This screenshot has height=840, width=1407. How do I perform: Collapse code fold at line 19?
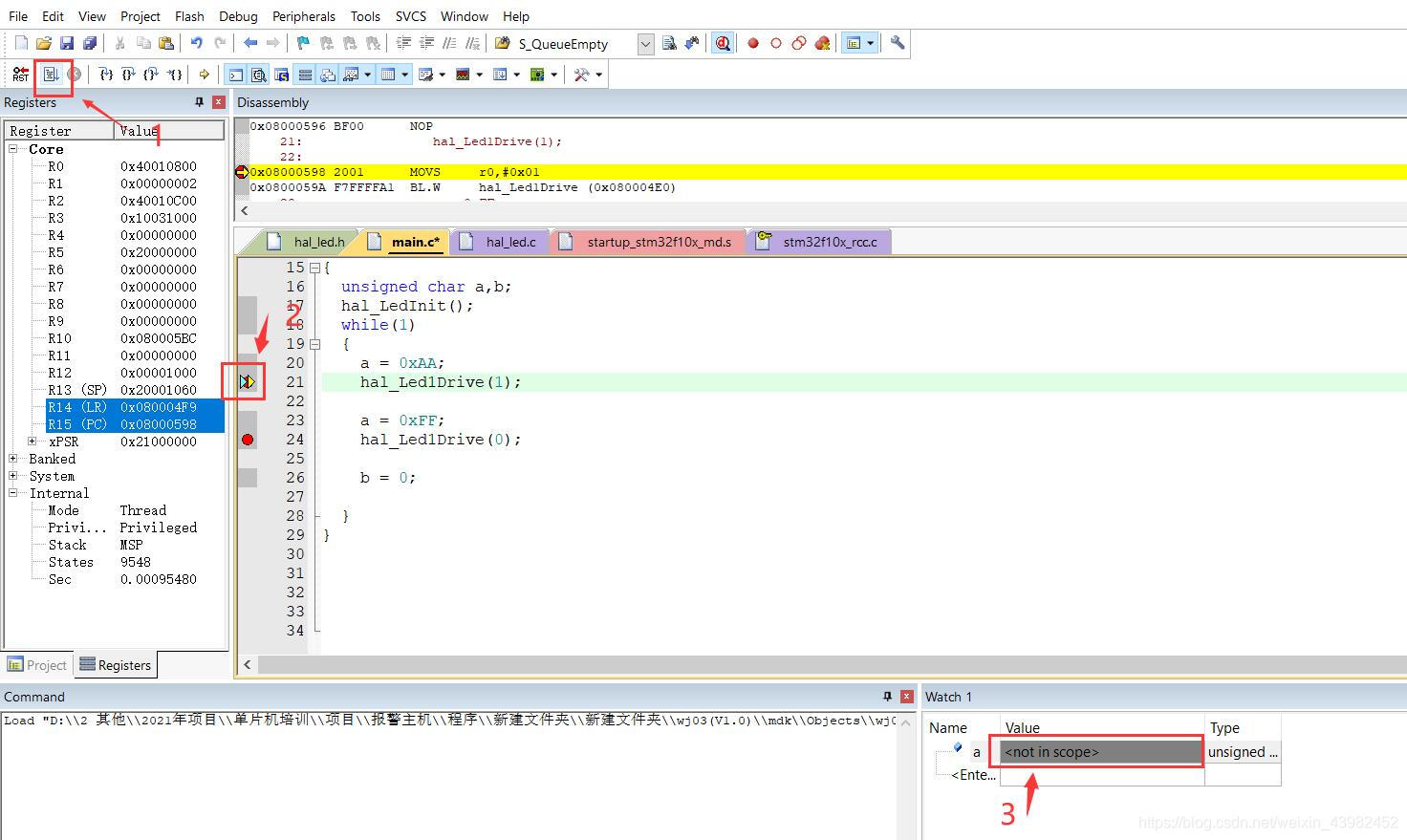click(315, 344)
